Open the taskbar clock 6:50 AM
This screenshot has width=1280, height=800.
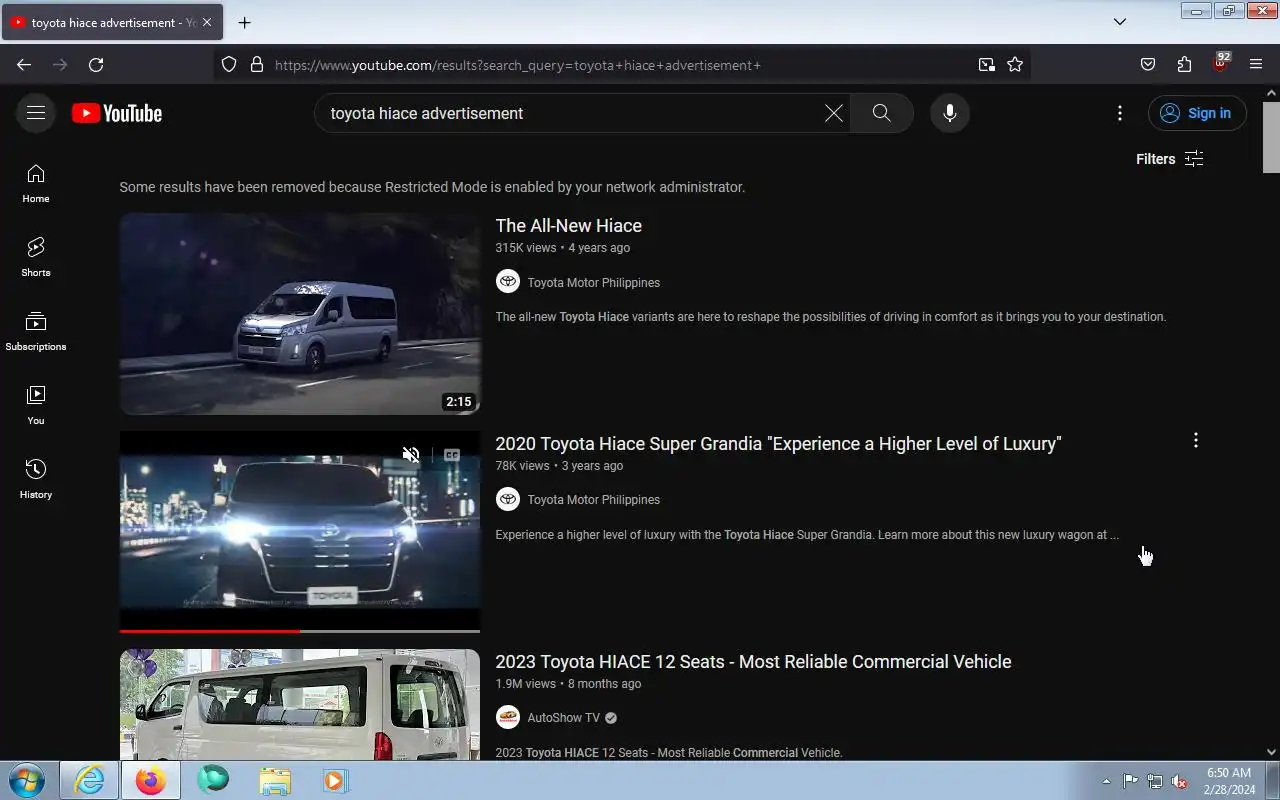click(1229, 781)
